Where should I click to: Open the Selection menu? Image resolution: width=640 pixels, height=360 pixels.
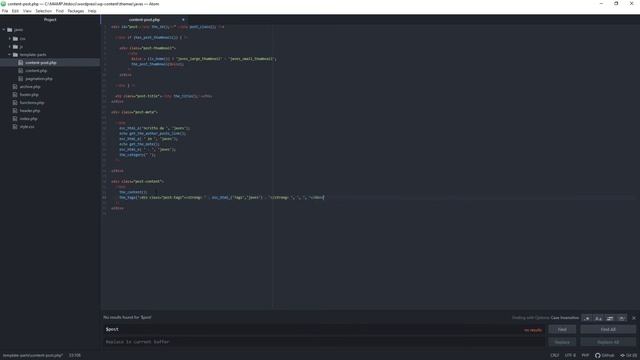tap(43, 11)
